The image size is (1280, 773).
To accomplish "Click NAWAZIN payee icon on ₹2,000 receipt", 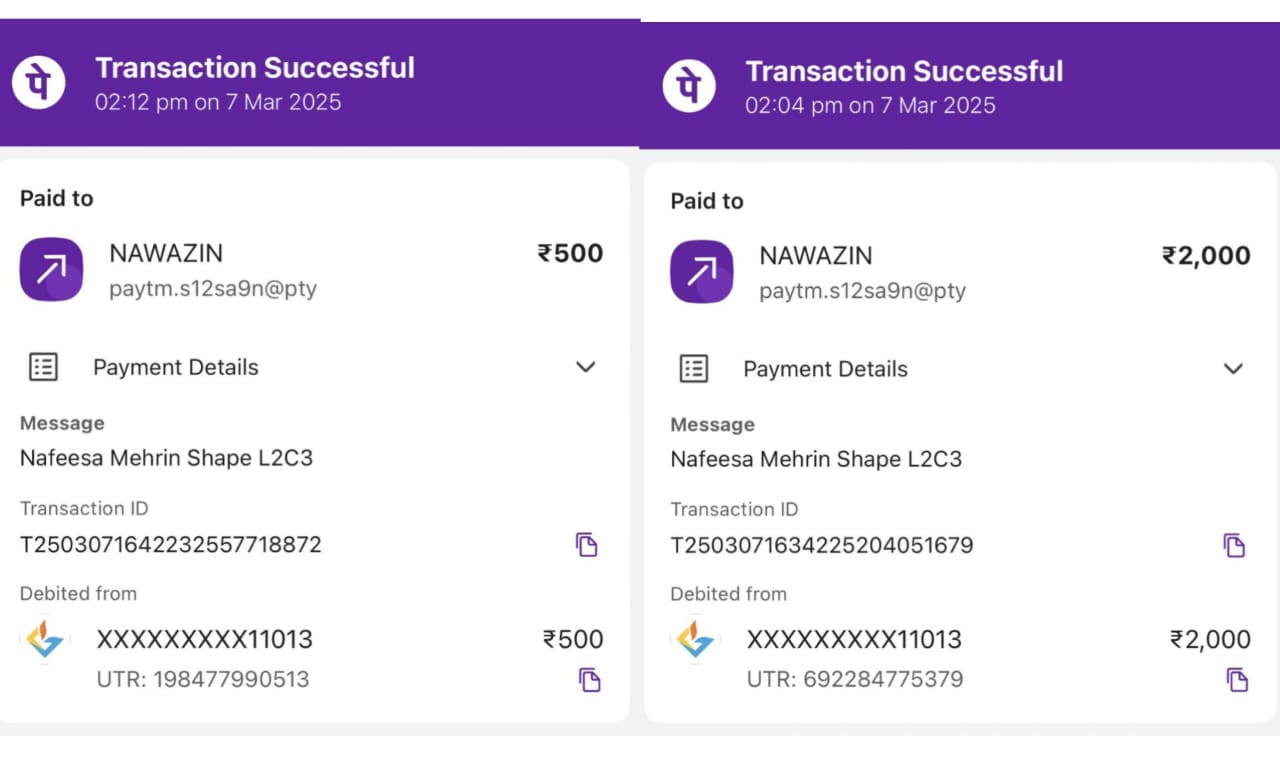I will coord(702,271).
